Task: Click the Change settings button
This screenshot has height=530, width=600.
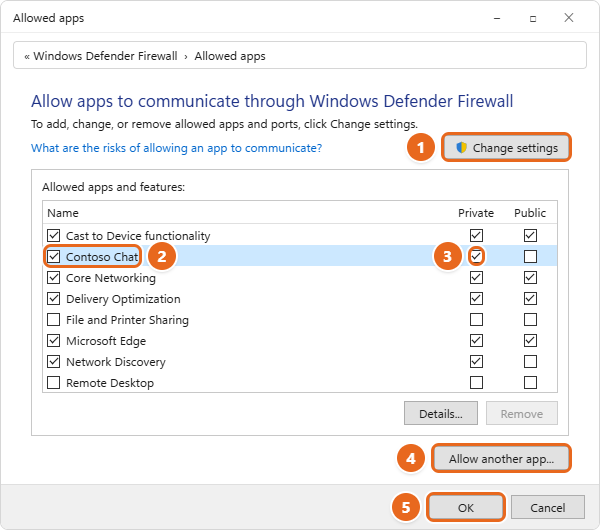Action: click(x=506, y=148)
